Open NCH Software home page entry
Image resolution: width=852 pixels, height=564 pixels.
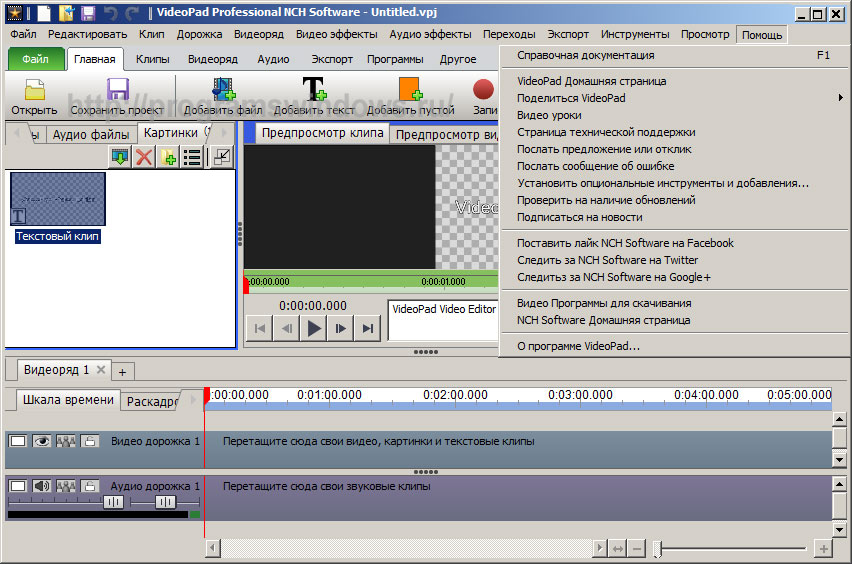tap(603, 321)
